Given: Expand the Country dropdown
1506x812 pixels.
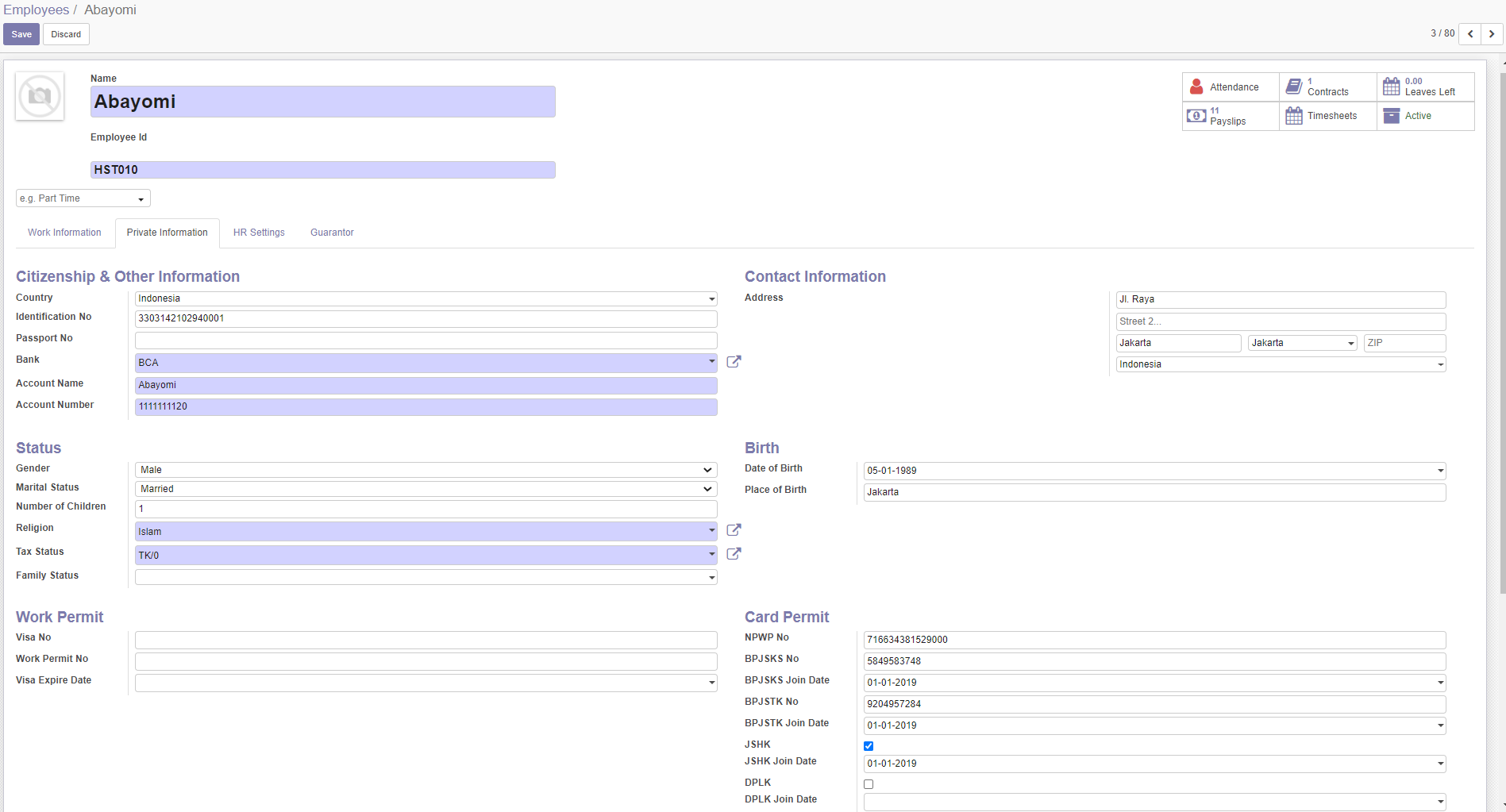Looking at the screenshot, I should point(711,299).
